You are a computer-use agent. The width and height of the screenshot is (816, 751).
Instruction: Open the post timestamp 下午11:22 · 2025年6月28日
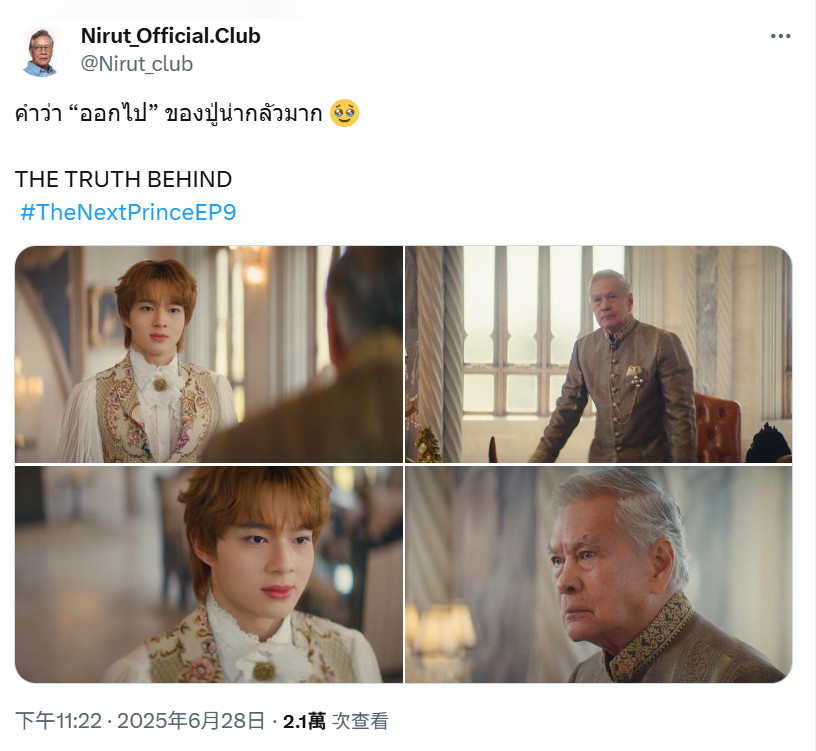(140, 721)
